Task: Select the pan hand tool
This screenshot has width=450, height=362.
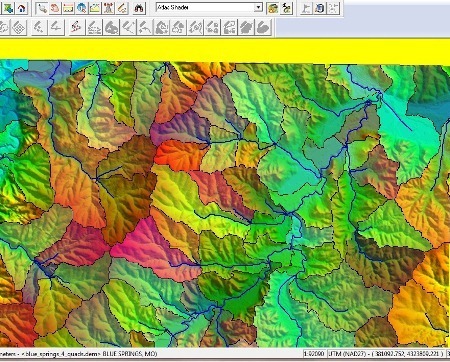Action: point(55,8)
